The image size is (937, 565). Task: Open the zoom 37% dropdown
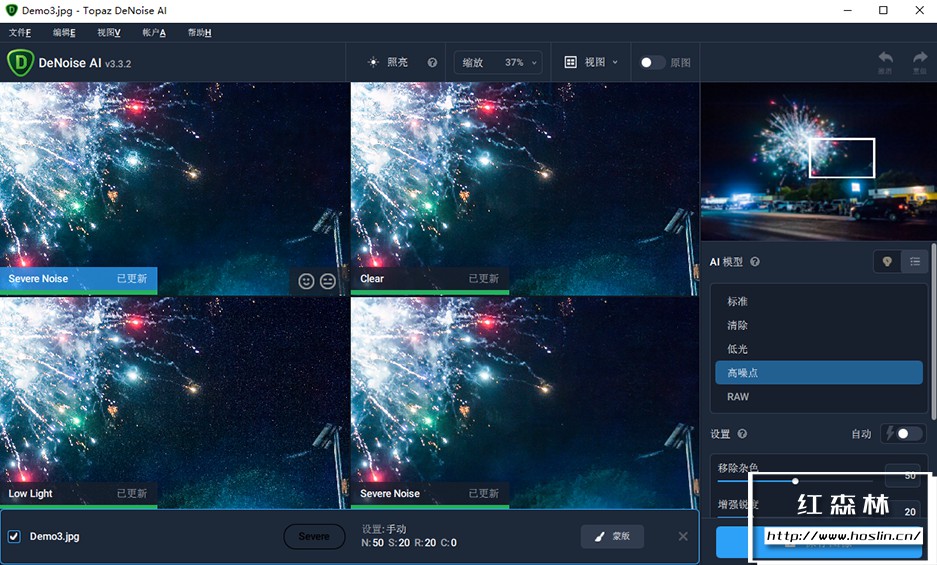498,62
